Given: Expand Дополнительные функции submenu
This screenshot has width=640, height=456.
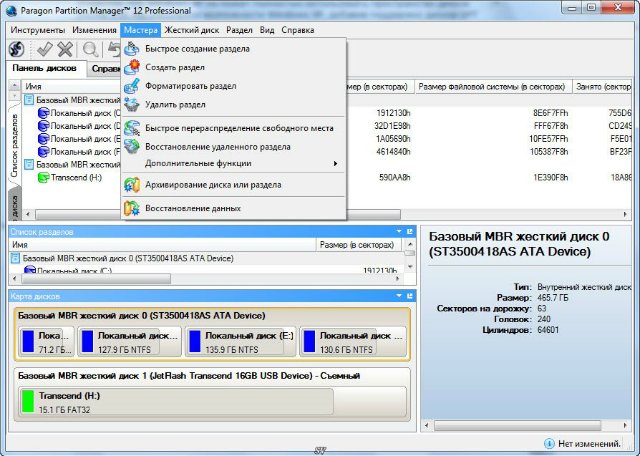Looking at the screenshot, I should click(234, 163).
